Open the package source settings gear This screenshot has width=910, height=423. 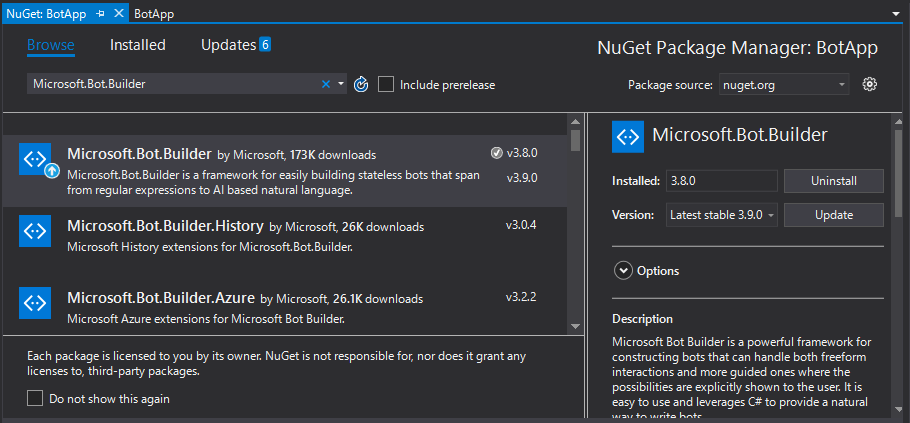[869, 85]
